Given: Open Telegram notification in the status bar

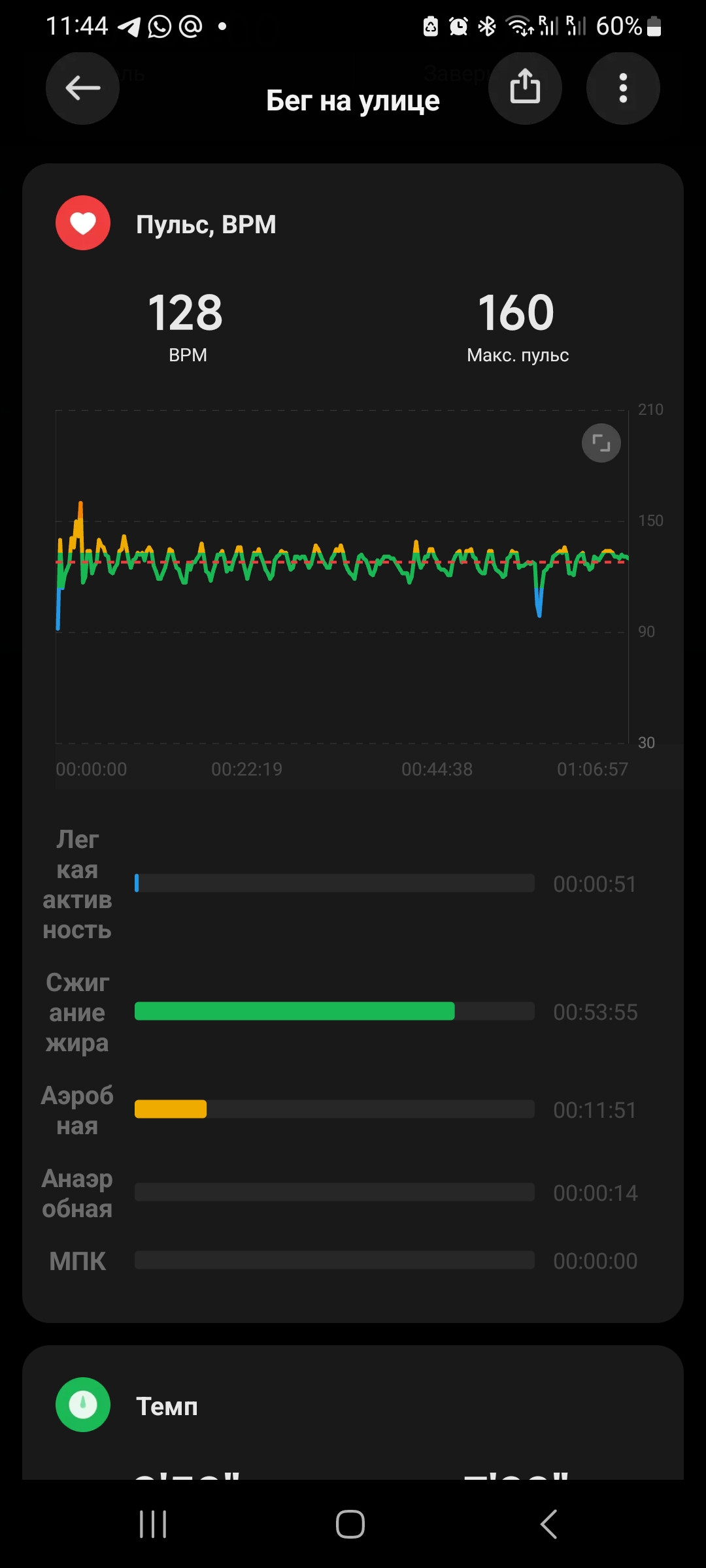Looking at the screenshot, I should click(x=129, y=27).
